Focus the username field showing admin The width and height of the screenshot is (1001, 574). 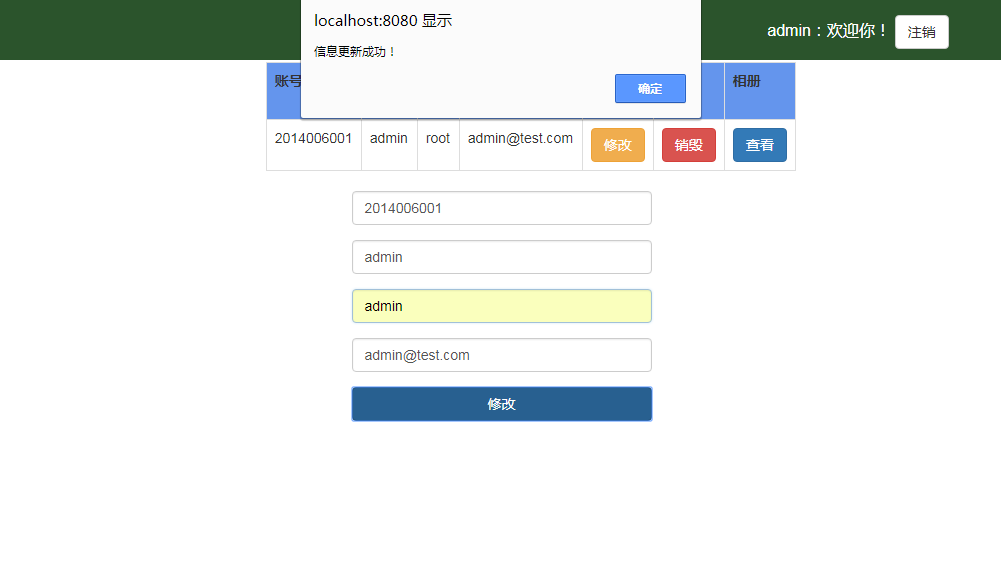[501, 257]
